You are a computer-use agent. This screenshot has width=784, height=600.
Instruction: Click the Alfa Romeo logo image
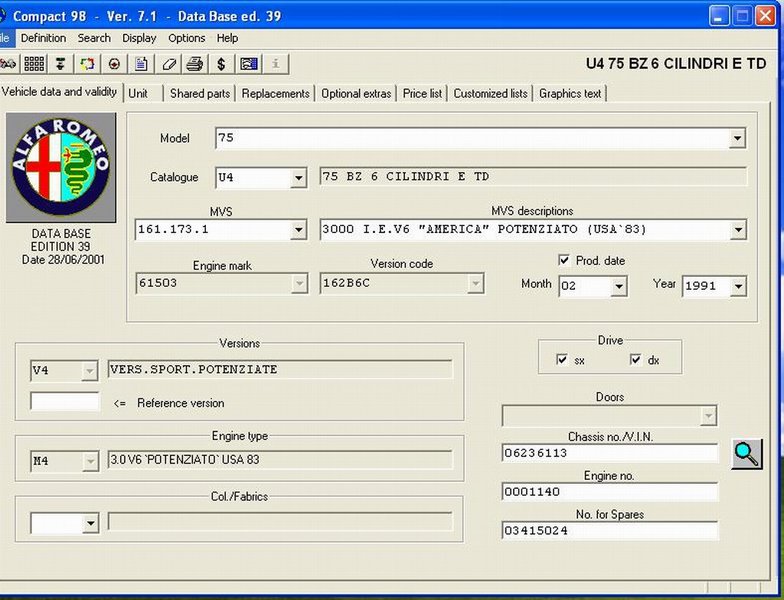pos(61,168)
